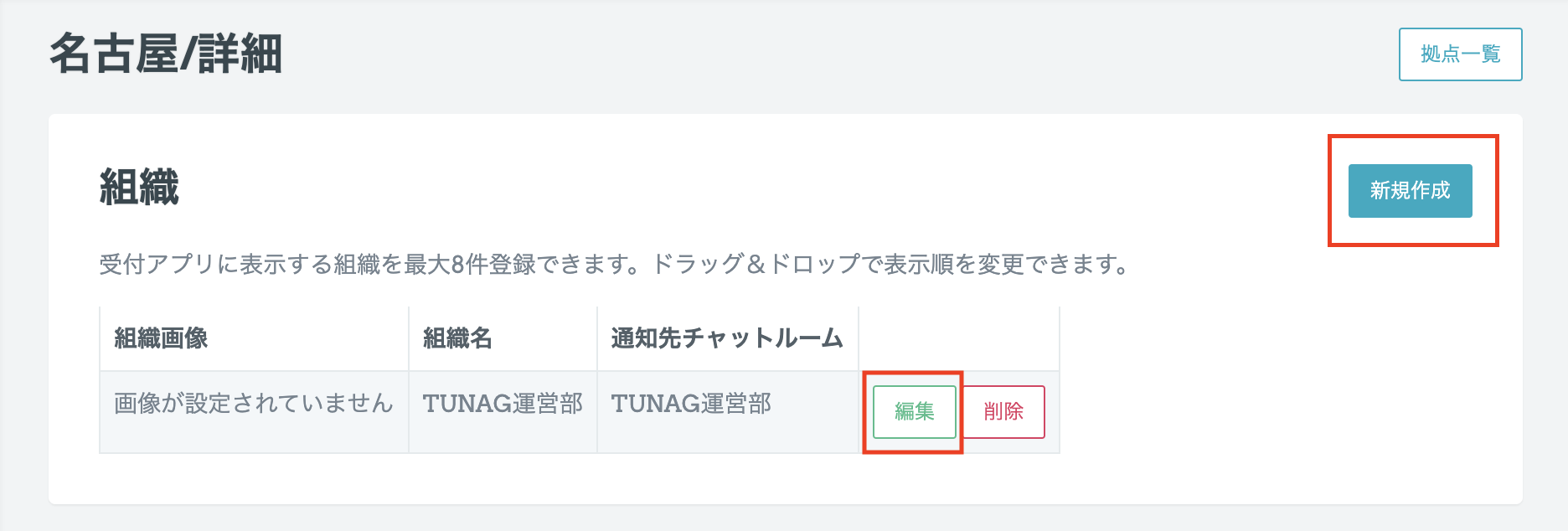Click the 名古屋/詳細 page title
The width and height of the screenshot is (1568, 531).
coord(166,54)
